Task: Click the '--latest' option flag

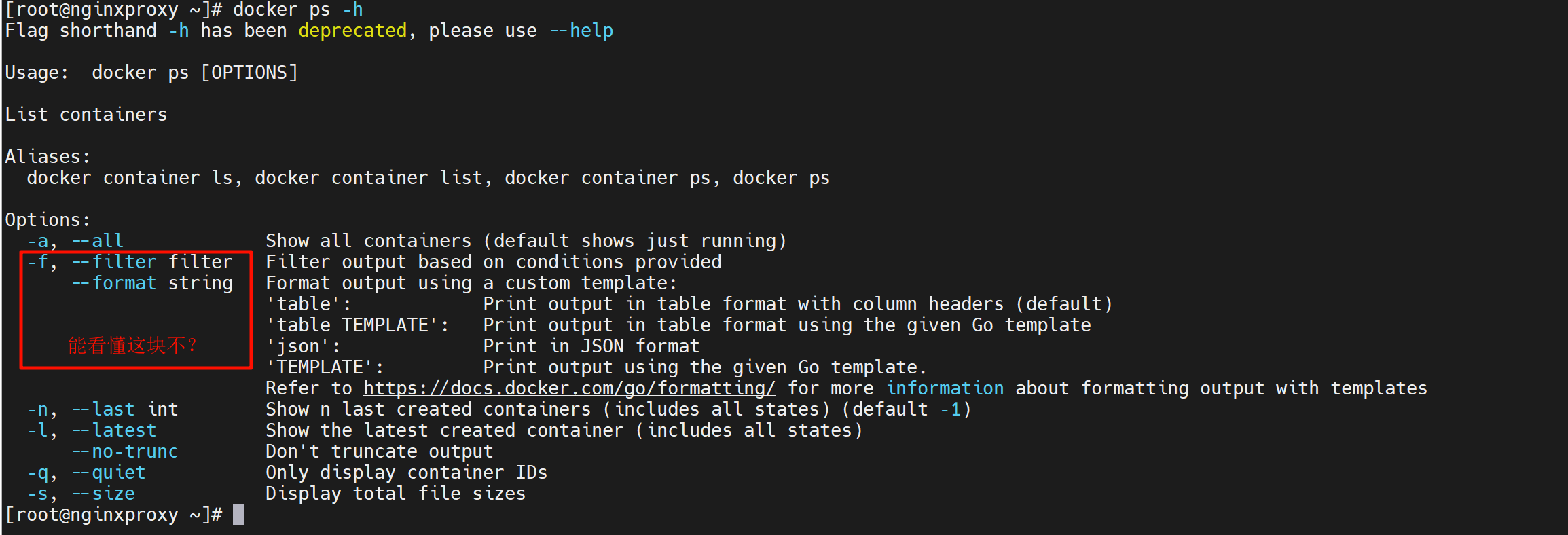Action: (114, 430)
